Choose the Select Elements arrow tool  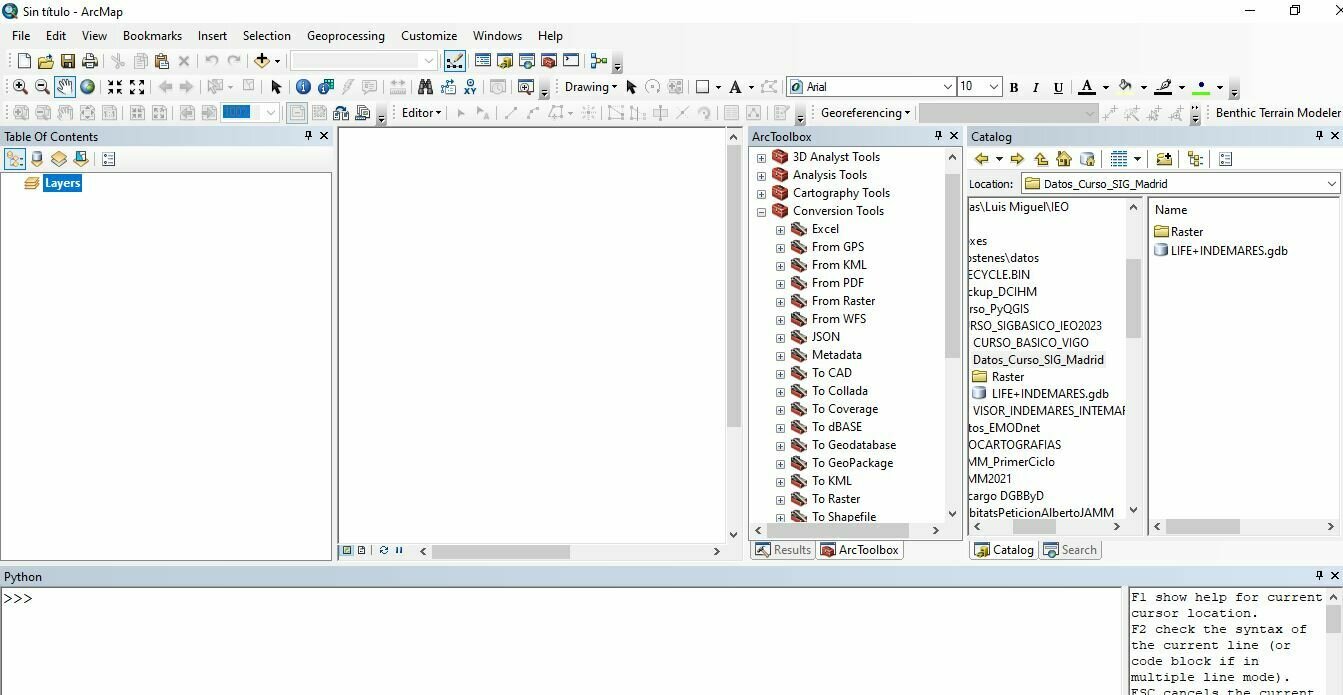(277, 87)
